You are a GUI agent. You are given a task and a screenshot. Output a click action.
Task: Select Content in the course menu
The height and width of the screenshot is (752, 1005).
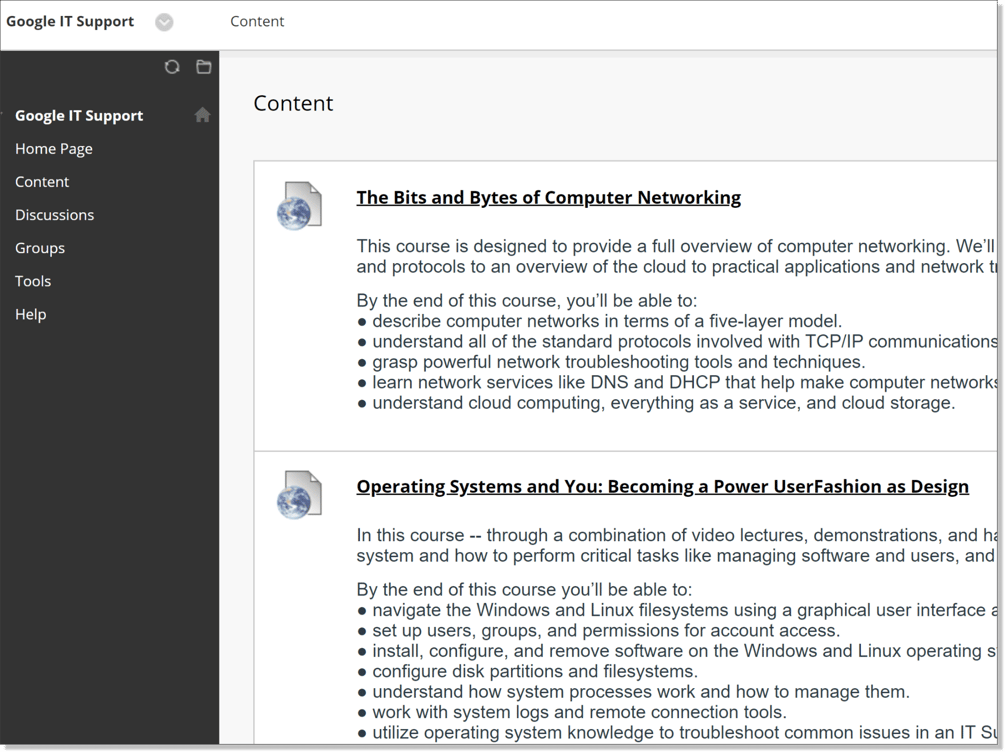pos(42,181)
